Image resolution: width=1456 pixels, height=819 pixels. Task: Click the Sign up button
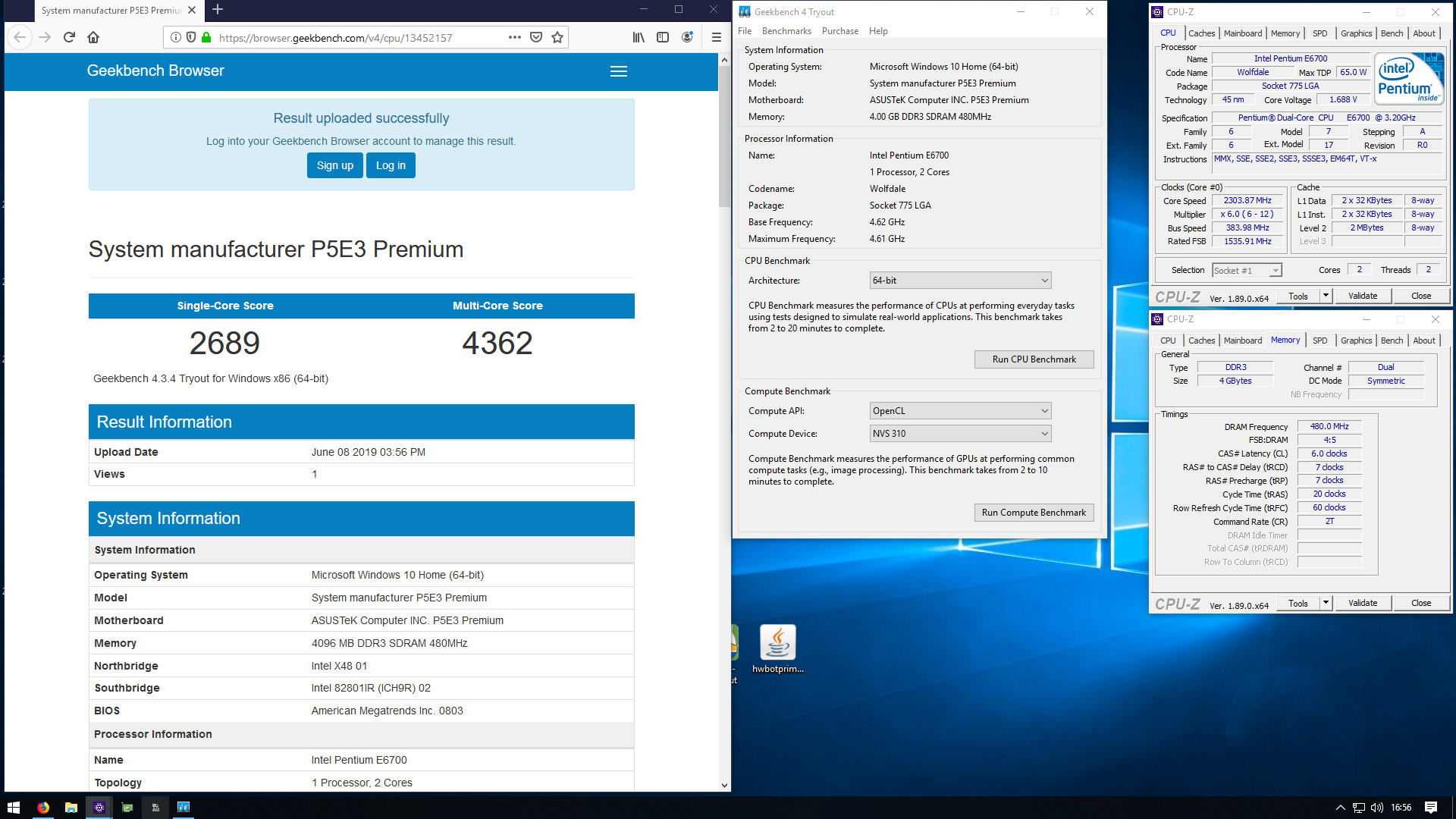335,165
